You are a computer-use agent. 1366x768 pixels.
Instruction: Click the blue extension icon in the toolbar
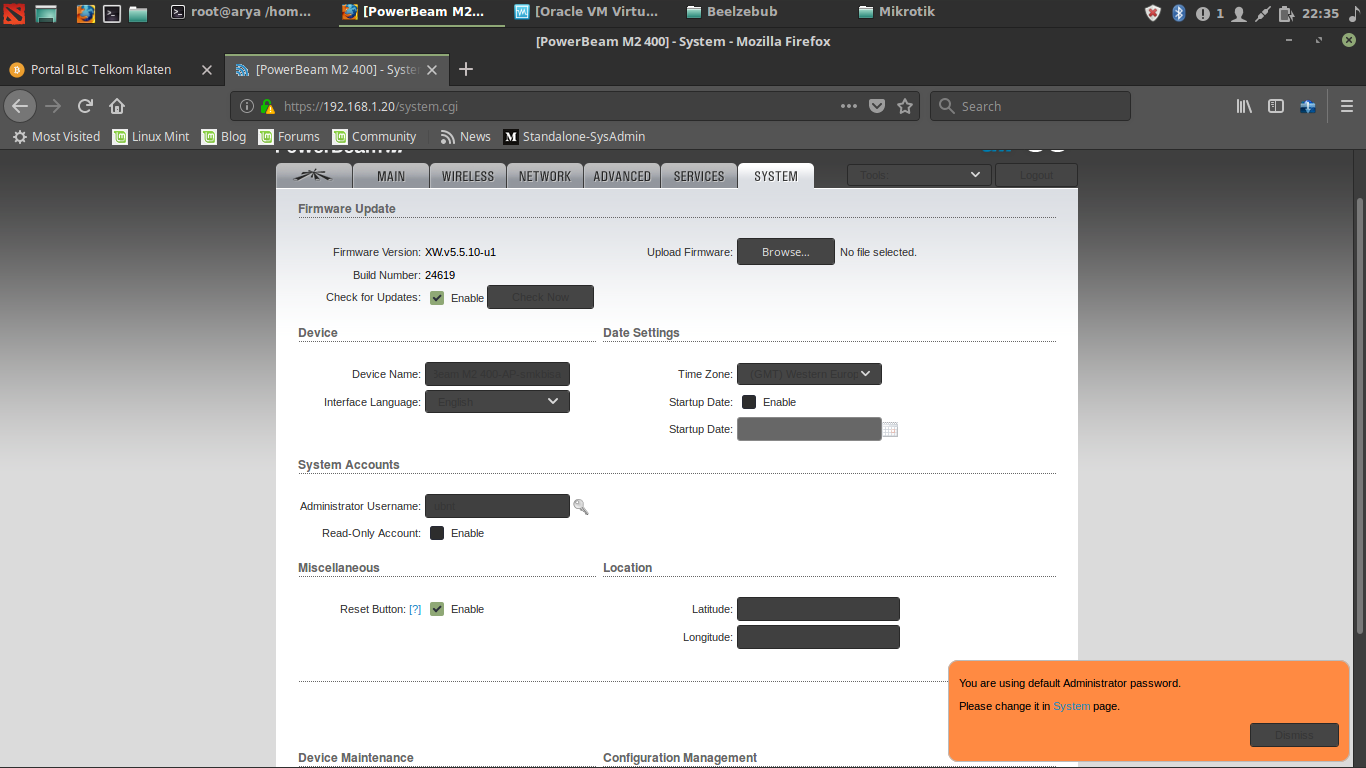coord(1307,106)
